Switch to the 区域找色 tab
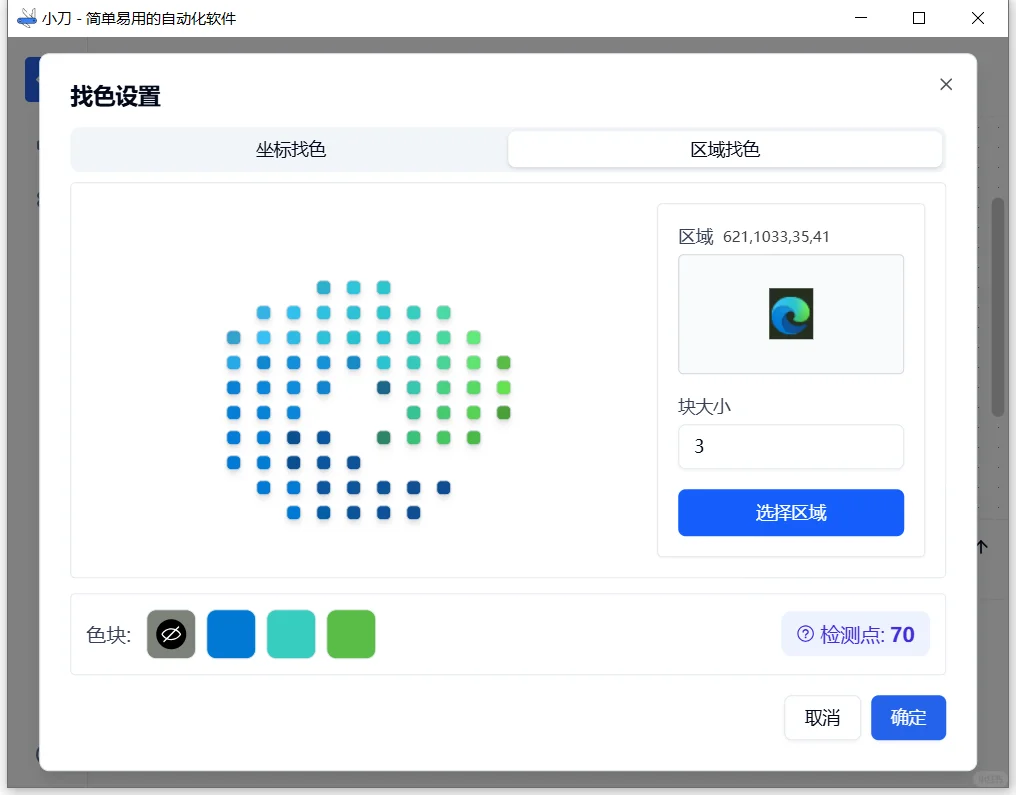Screen dimensions: 1016x795 (724, 148)
